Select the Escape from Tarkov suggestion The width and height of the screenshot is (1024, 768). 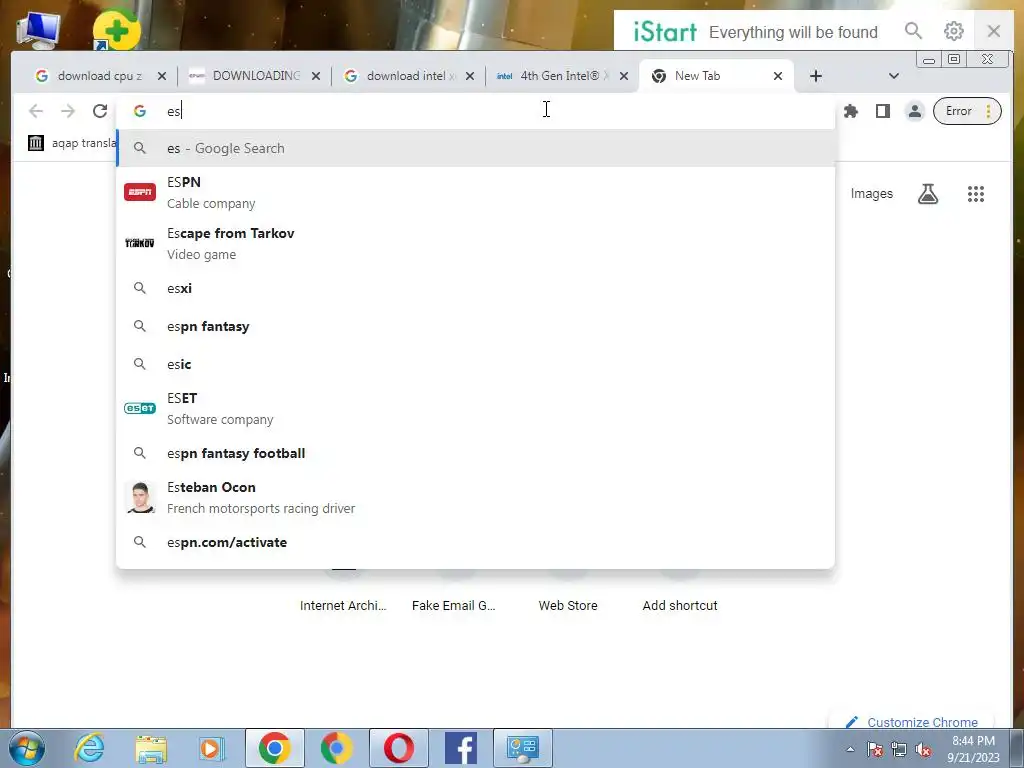point(475,244)
